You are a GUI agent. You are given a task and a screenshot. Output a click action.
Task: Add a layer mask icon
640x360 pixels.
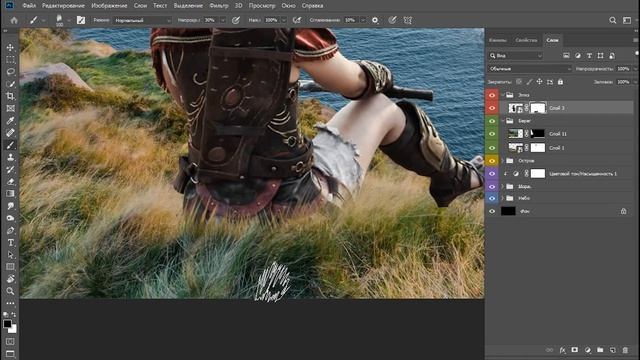(x=575, y=350)
